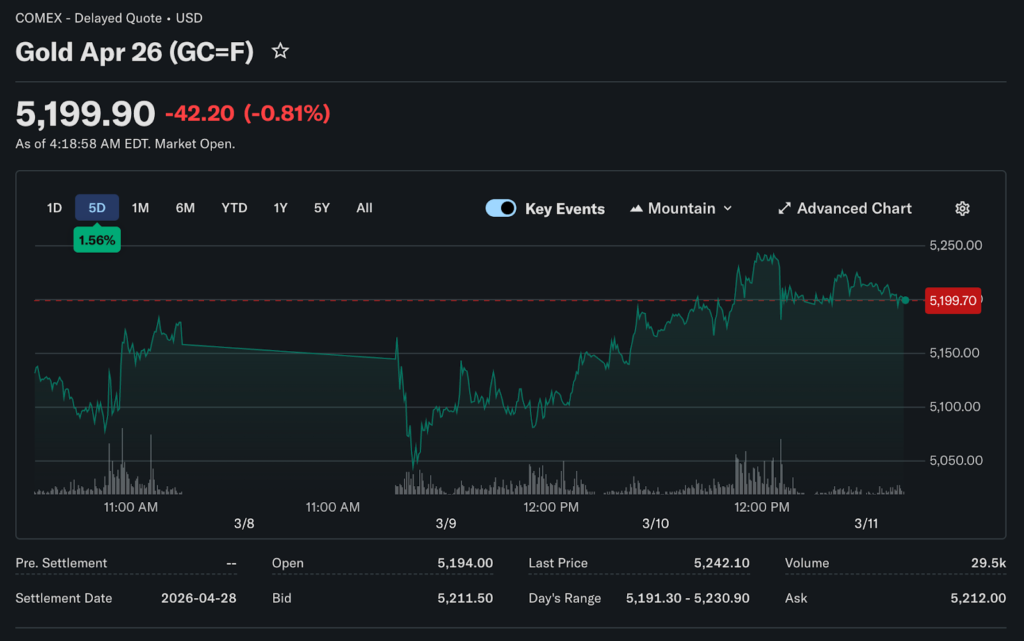This screenshot has width=1024, height=641.
Task: Click the Mountain chart type icon
Action: 637,208
